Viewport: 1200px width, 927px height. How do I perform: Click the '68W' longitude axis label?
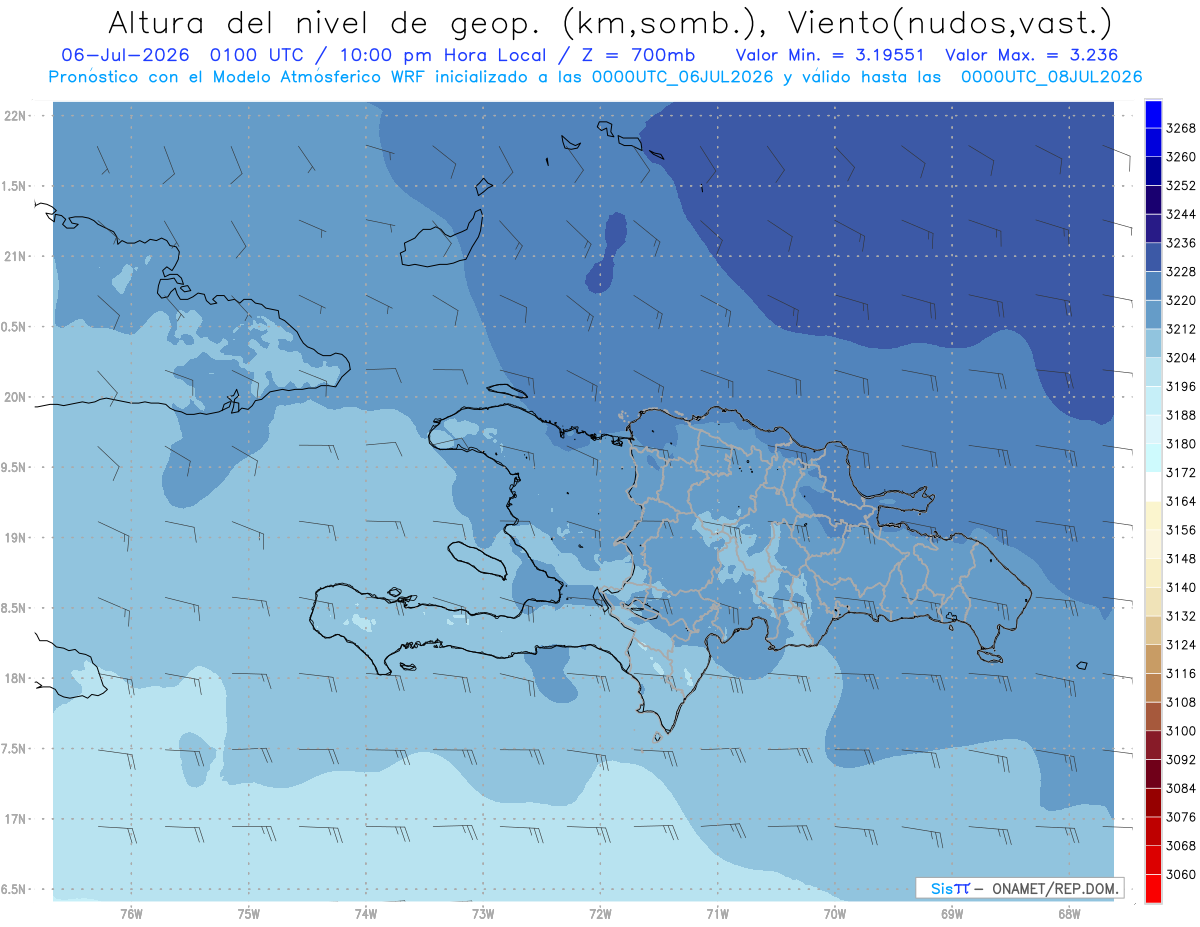coord(1068,913)
